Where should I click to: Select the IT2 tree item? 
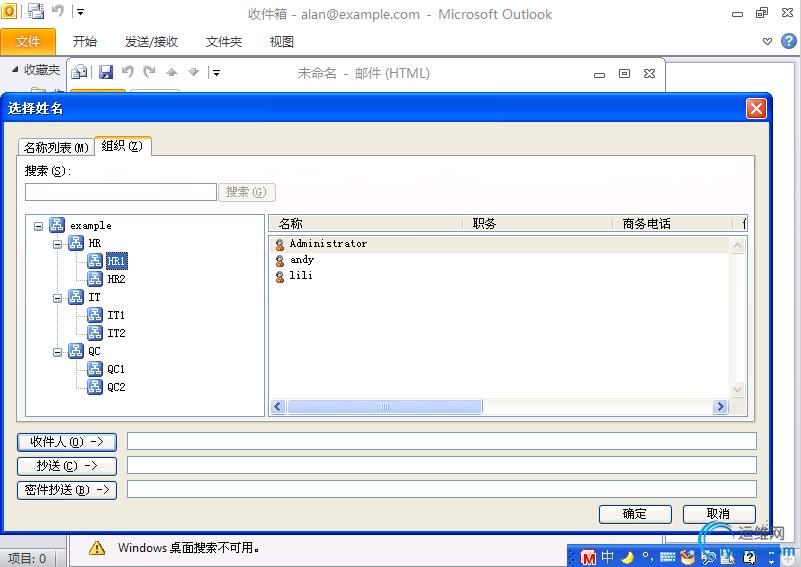click(x=116, y=333)
